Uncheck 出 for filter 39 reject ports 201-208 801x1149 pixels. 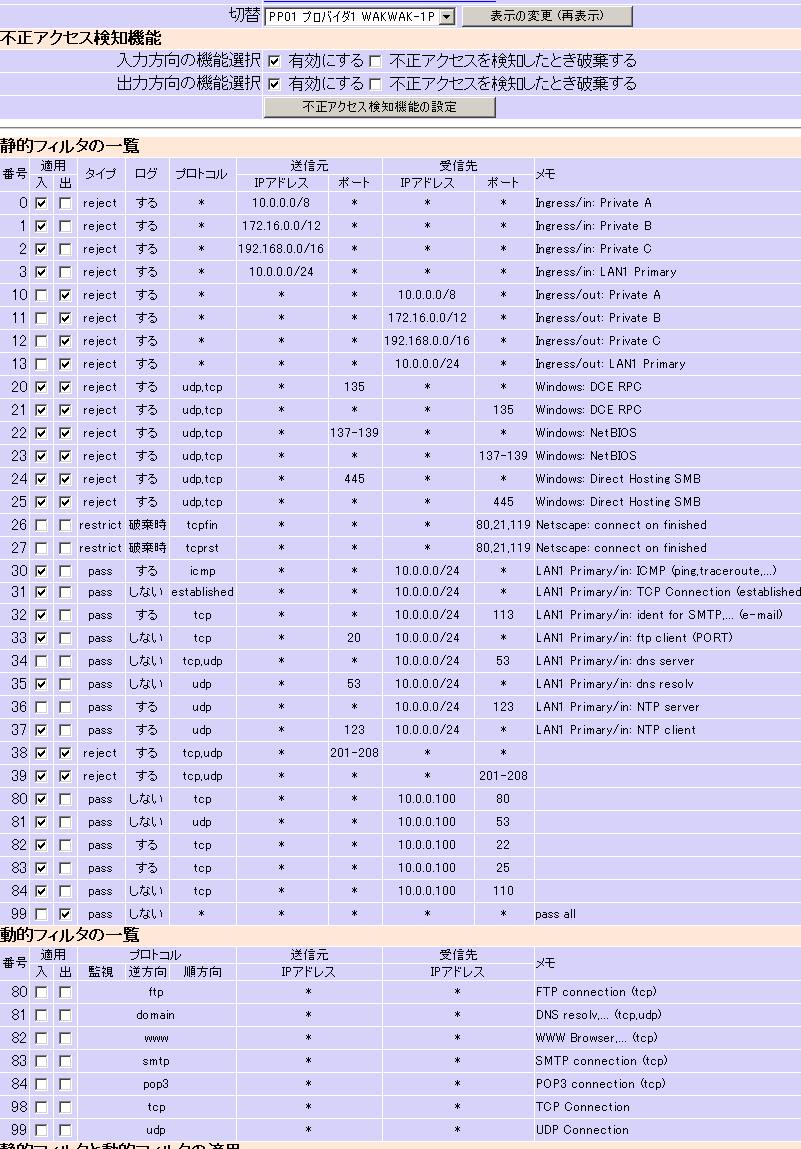(x=65, y=776)
